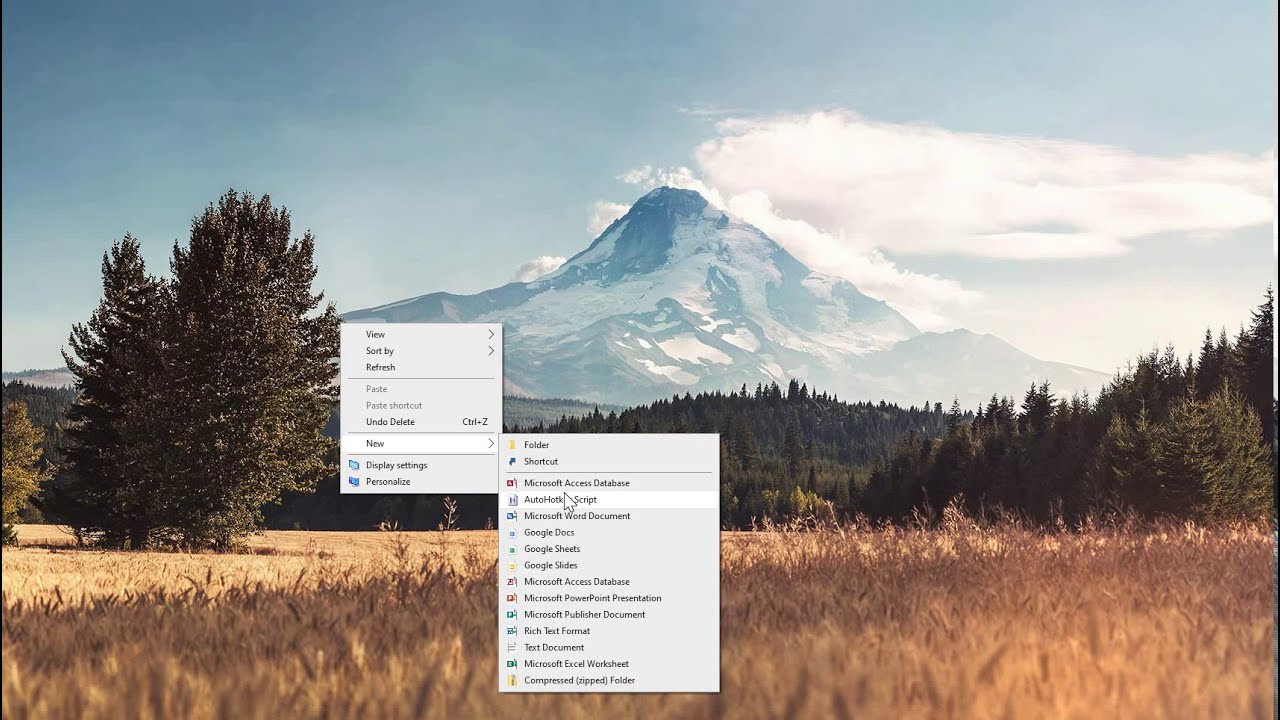Open Personalize from the context menu
The image size is (1280, 720).
(x=421, y=482)
